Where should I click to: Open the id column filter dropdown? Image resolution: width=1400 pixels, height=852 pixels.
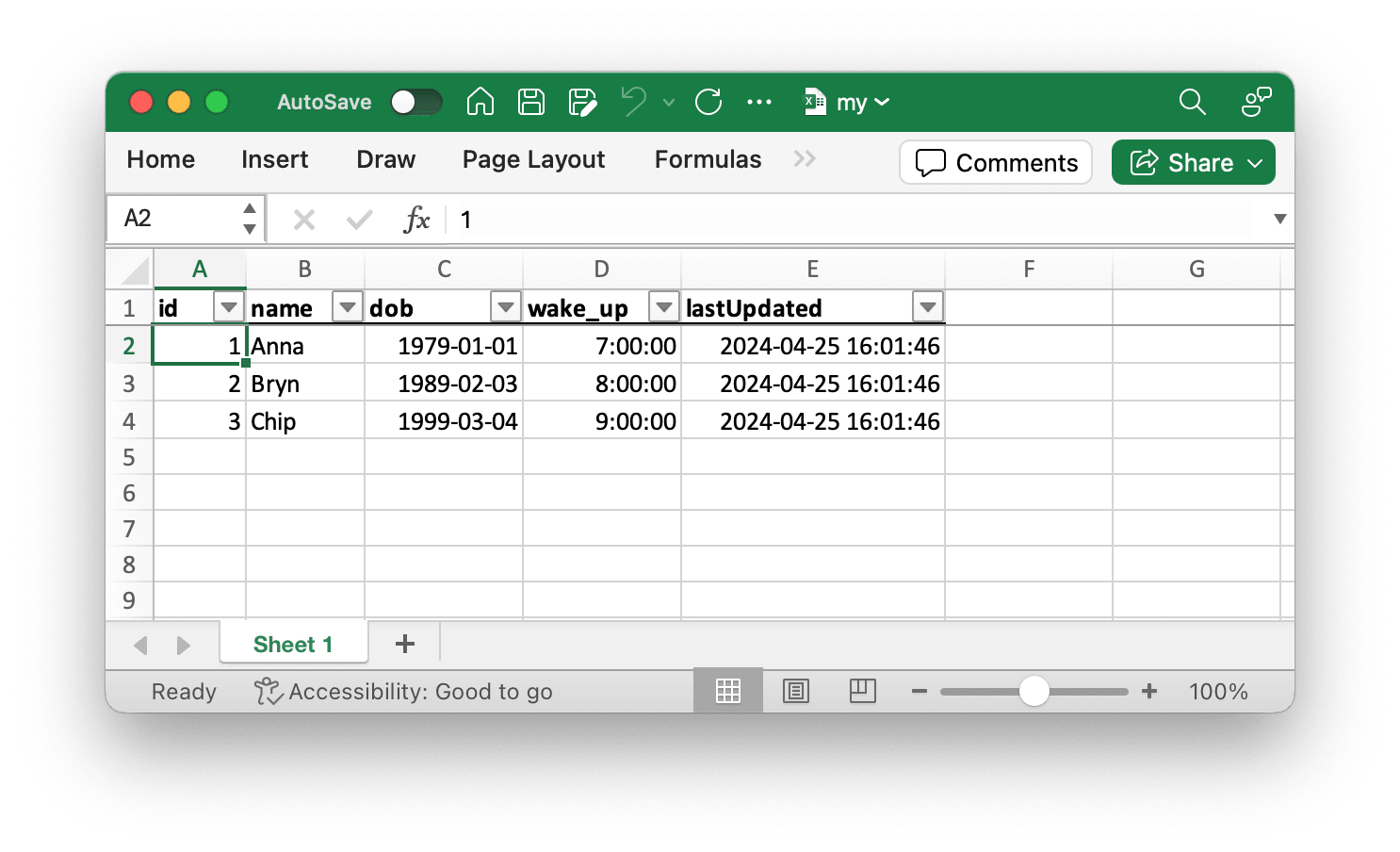pyautogui.click(x=229, y=307)
